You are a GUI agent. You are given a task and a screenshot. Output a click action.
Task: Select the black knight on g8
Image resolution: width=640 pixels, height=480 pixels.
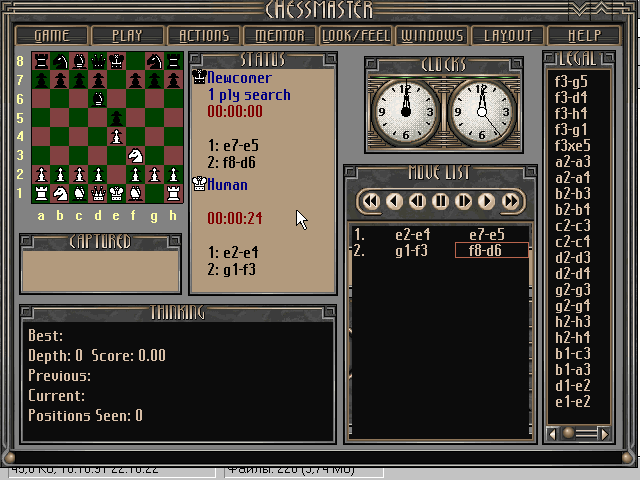155,61
